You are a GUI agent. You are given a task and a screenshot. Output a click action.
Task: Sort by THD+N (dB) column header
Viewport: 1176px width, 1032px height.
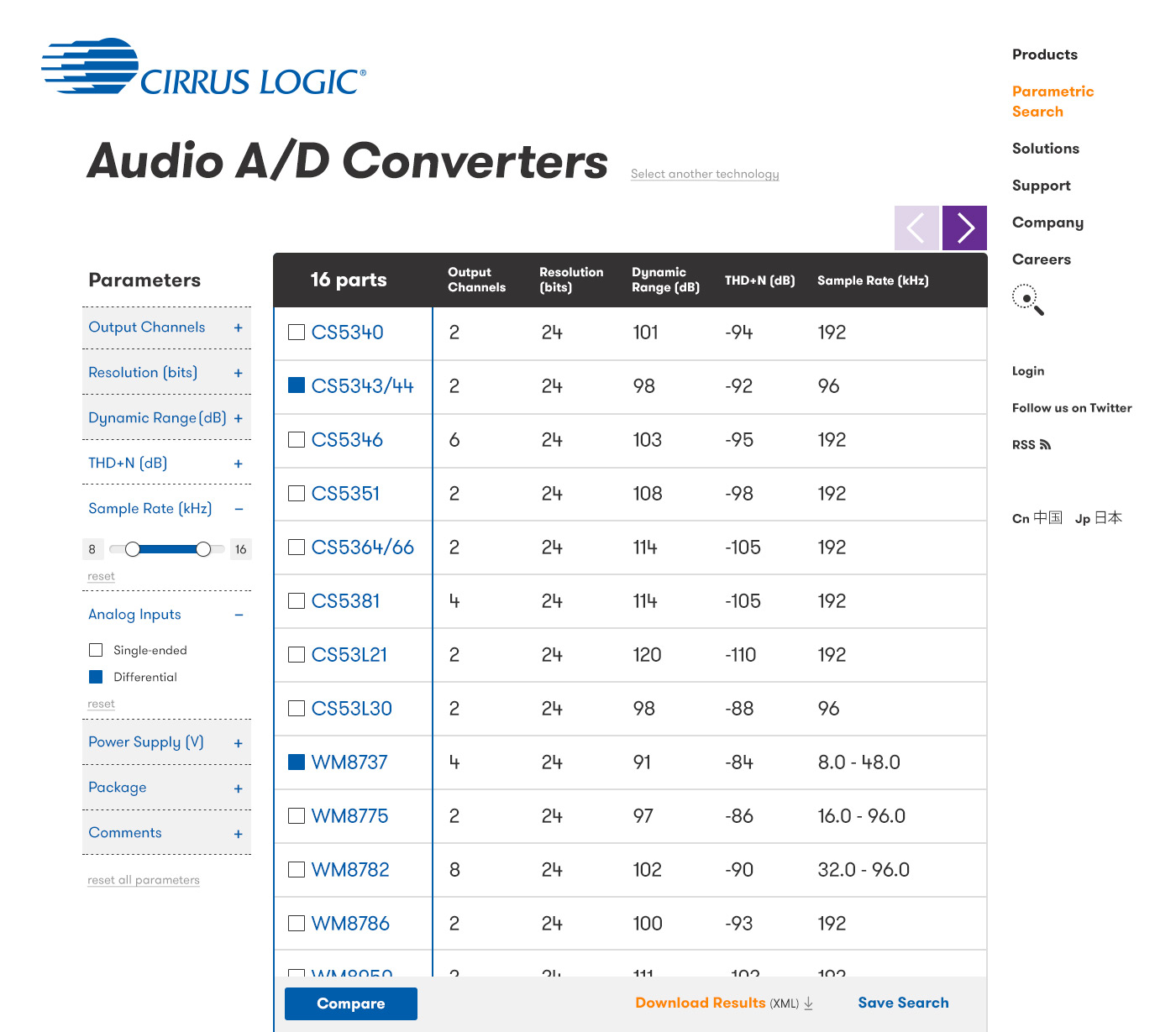pyautogui.click(x=759, y=280)
